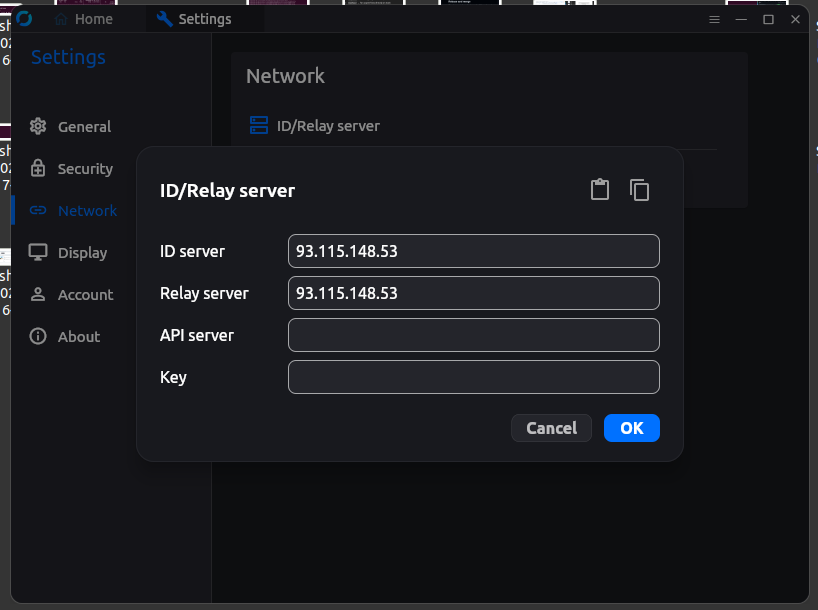Screen dimensions: 818x610
Task: Show the About section
Action: (78, 337)
